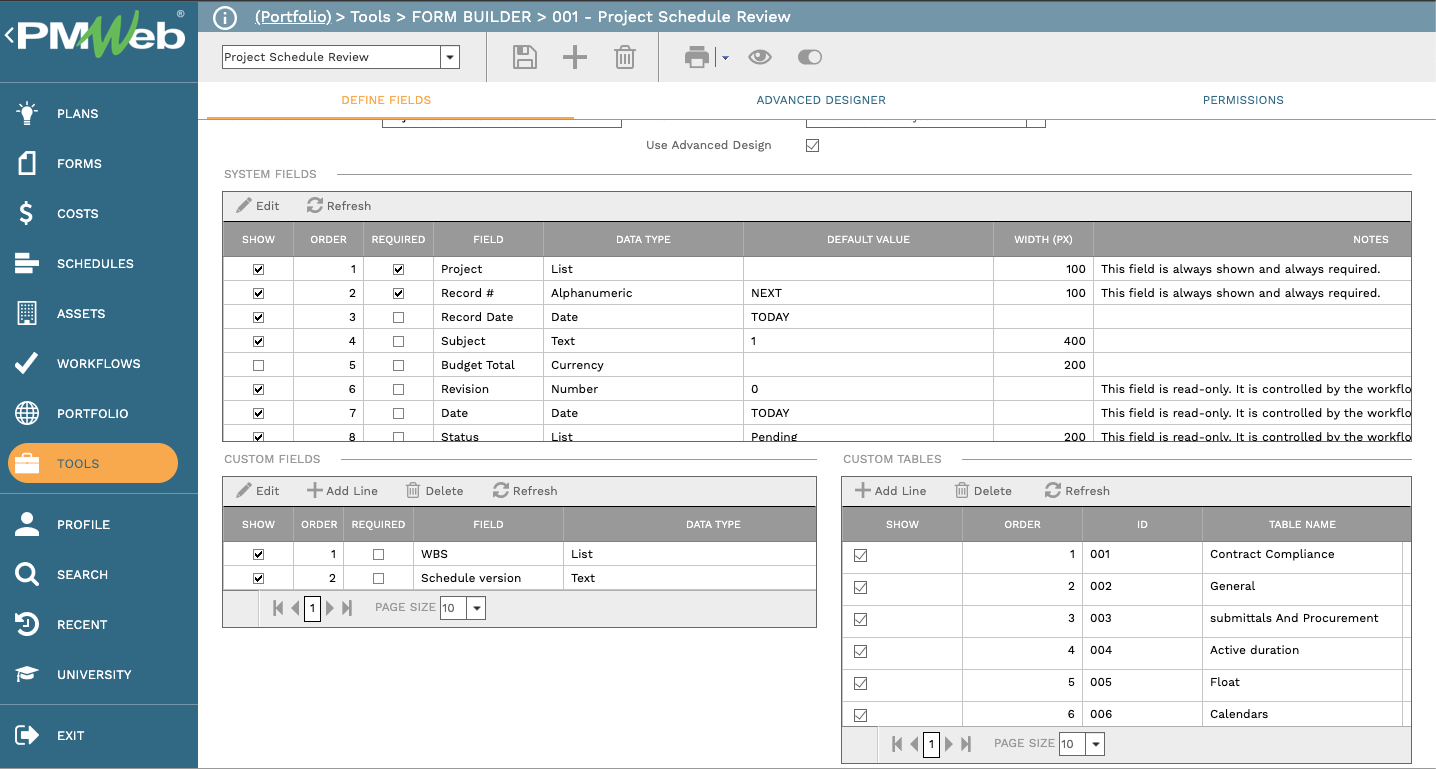The height and width of the screenshot is (769, 1436).
Task: Toggle Show checkbox for WBS custom field
Action: click(x=259, y=554)
